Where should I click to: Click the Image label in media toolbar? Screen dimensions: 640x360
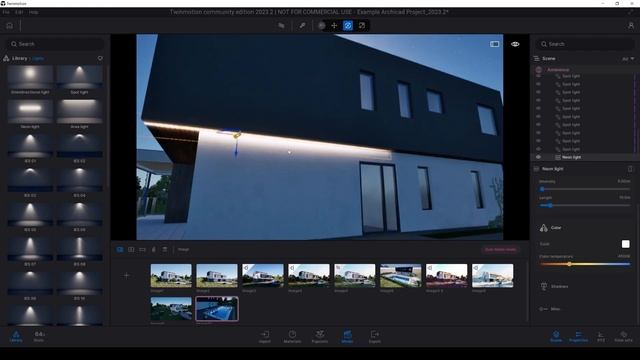183,249
